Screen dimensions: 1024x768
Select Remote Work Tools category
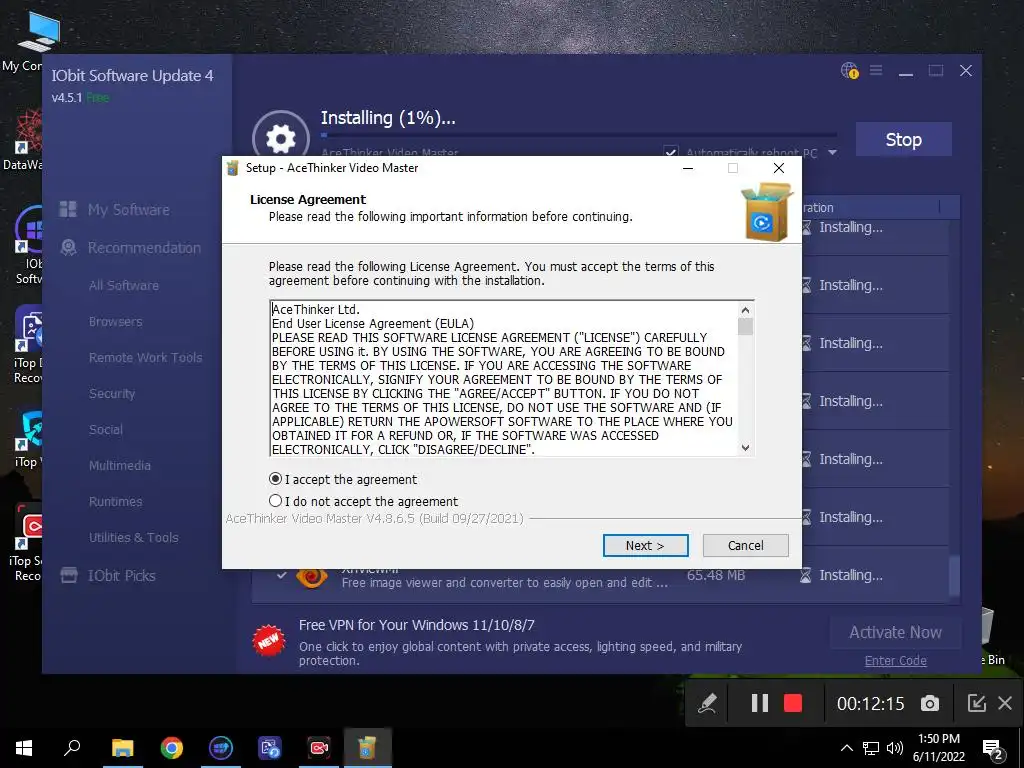[x=146, y=357]
